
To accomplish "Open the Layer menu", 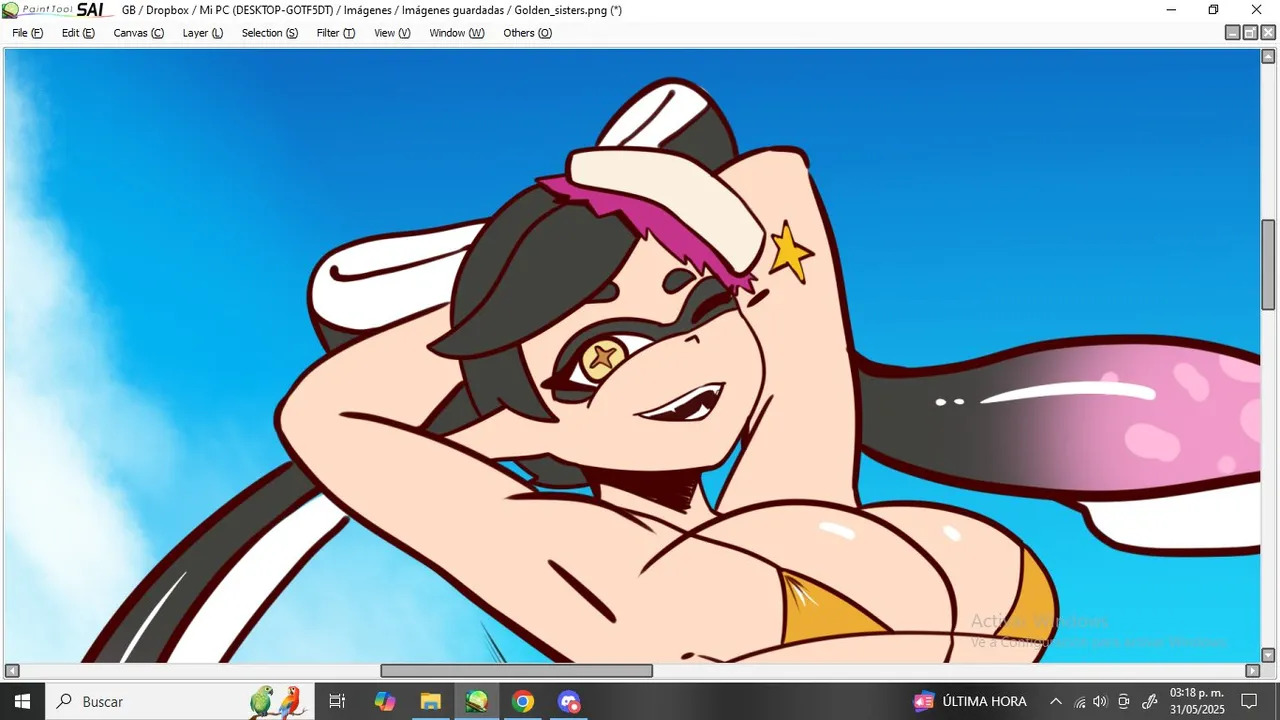I will [202, 33].
